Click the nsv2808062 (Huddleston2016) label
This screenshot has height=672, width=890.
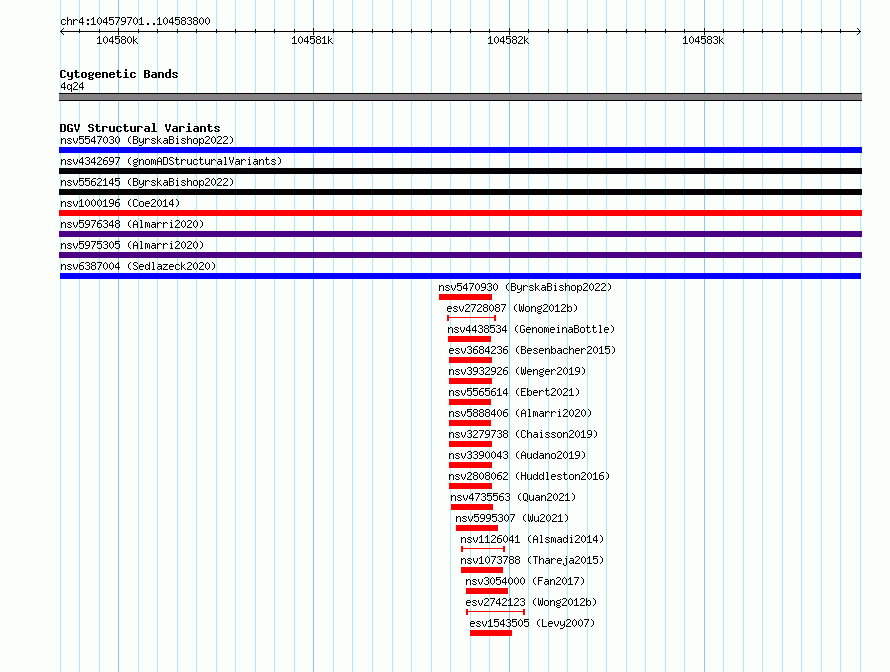pyautogui.click(x=529, y=476)
